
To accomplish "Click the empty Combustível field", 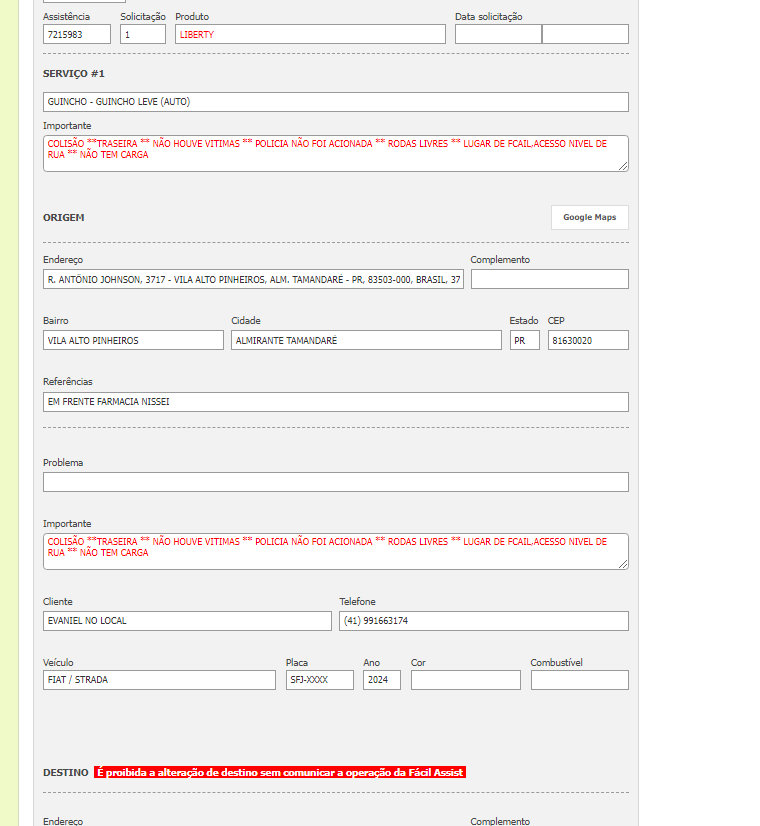I will point(579,680).
